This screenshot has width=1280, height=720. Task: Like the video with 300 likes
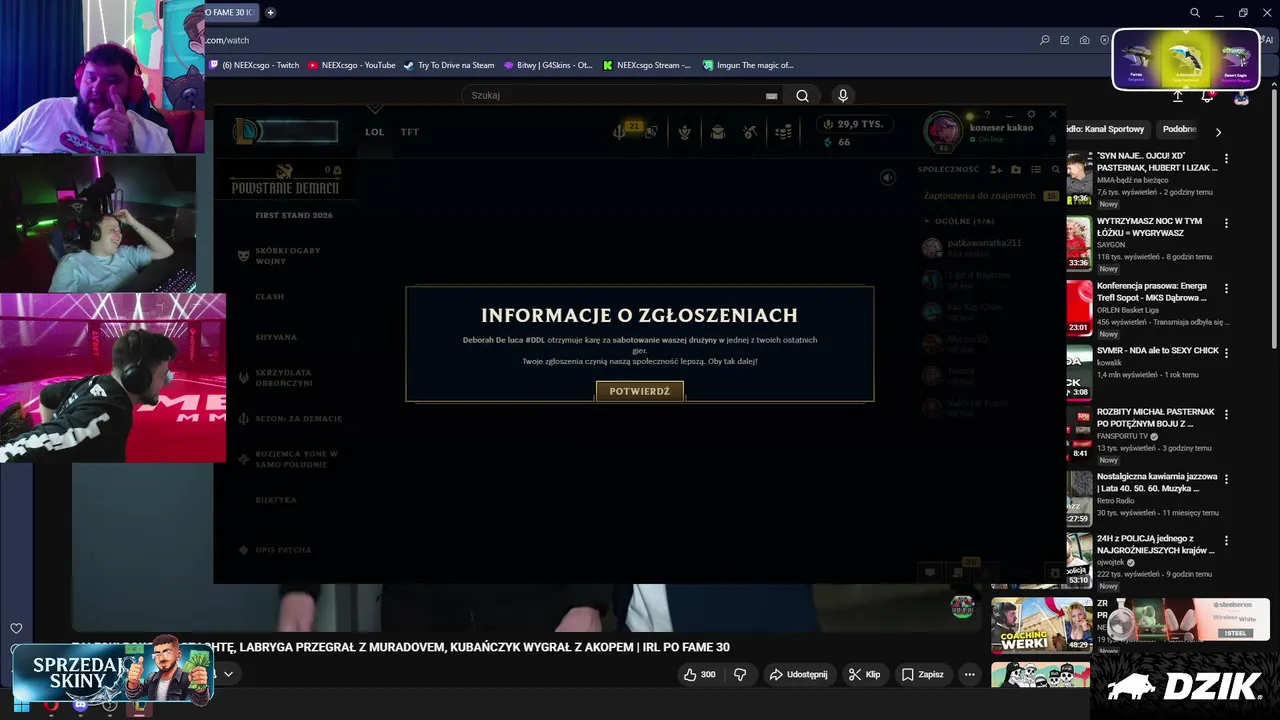(x=699, y=675)
